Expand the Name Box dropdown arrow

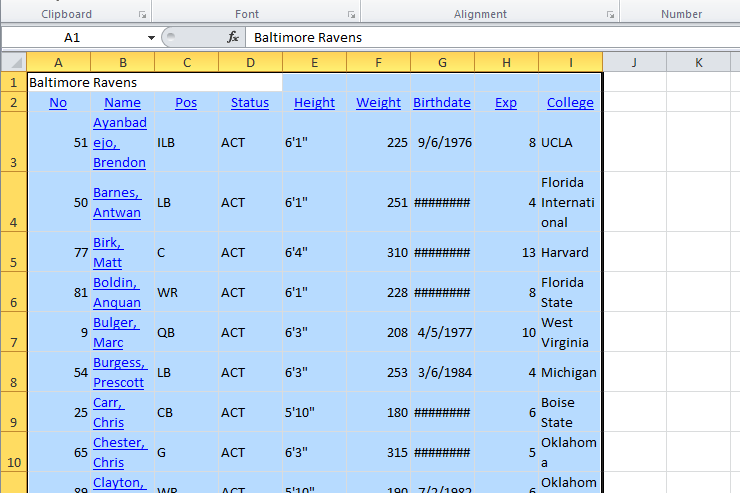[151, 38]
